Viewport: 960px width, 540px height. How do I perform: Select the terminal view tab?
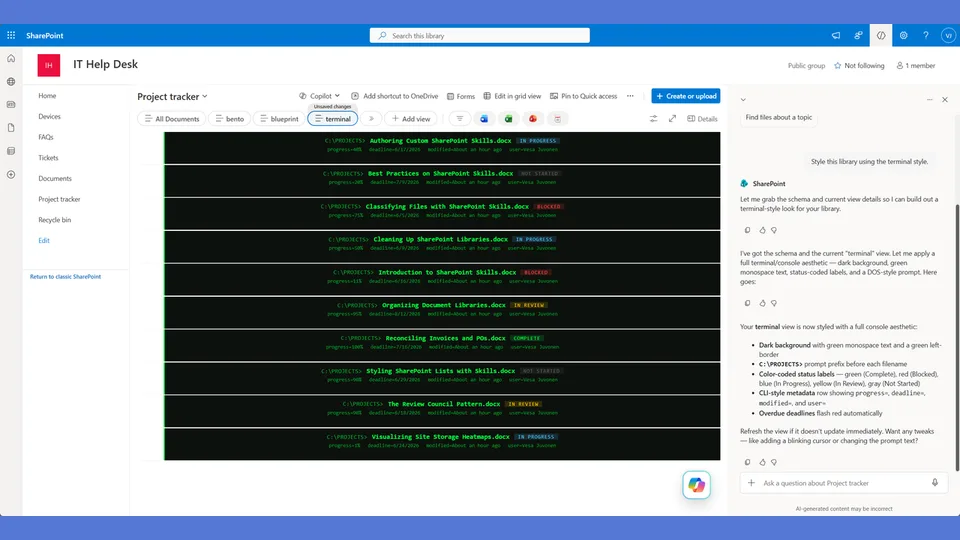(332, 119)
